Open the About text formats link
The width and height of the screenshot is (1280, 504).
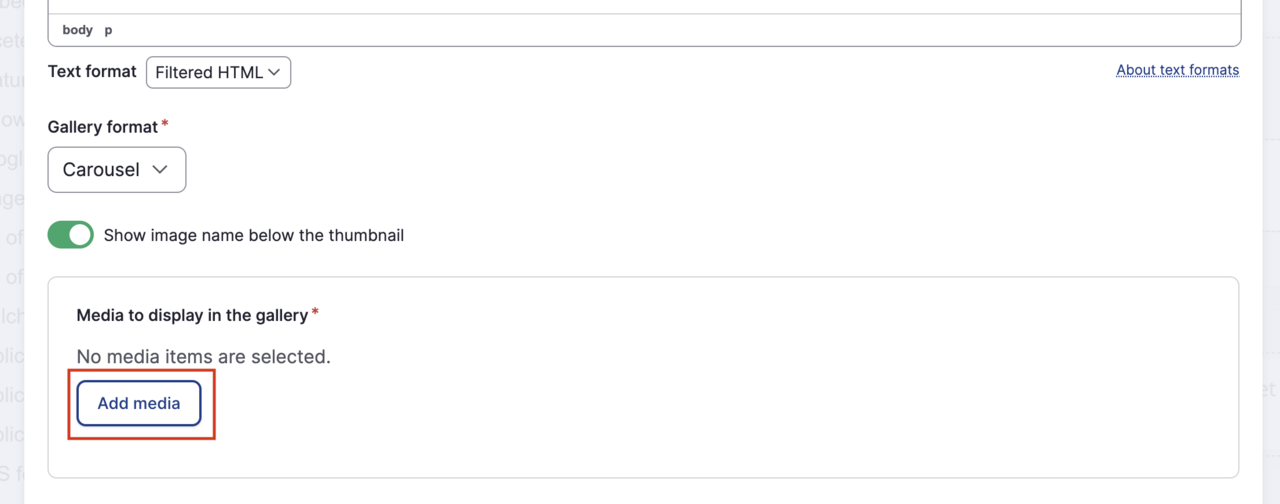(1177, 70)
